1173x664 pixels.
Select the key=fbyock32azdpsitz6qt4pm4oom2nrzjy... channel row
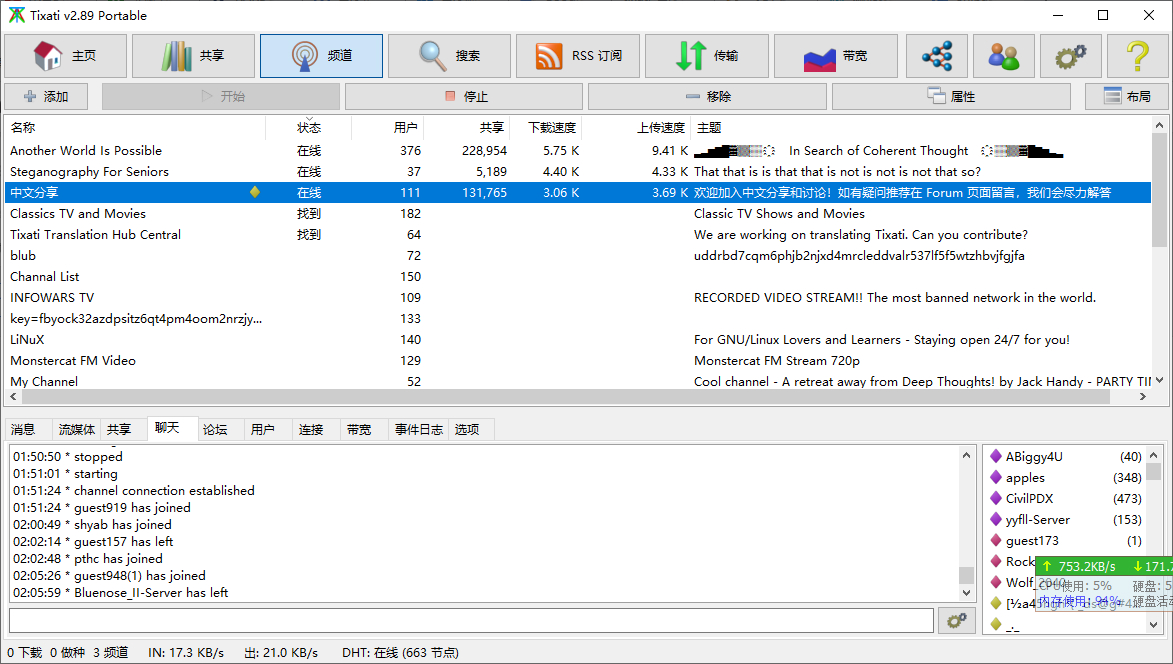tap(578, 319)
